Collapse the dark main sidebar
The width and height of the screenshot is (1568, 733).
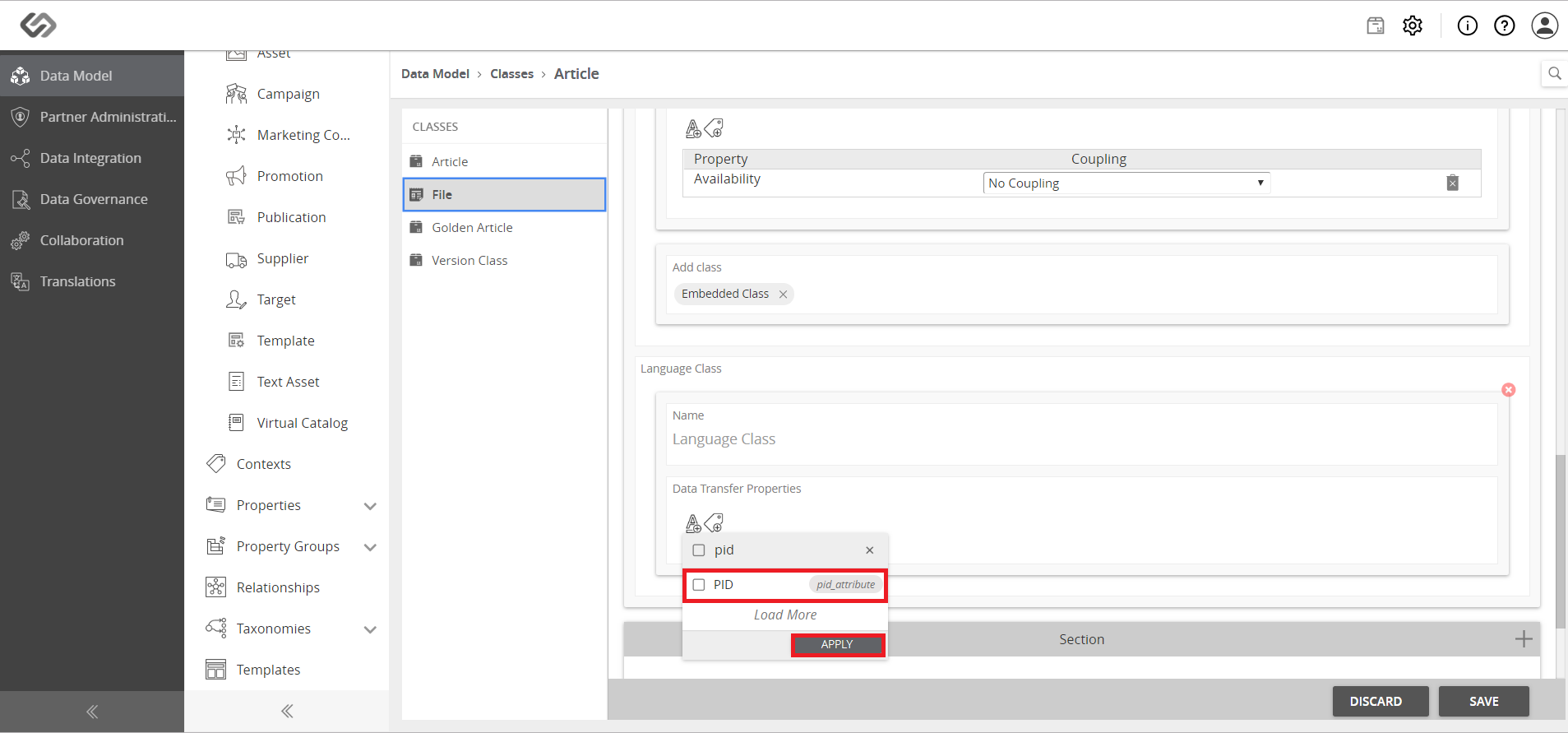point(92,712)
